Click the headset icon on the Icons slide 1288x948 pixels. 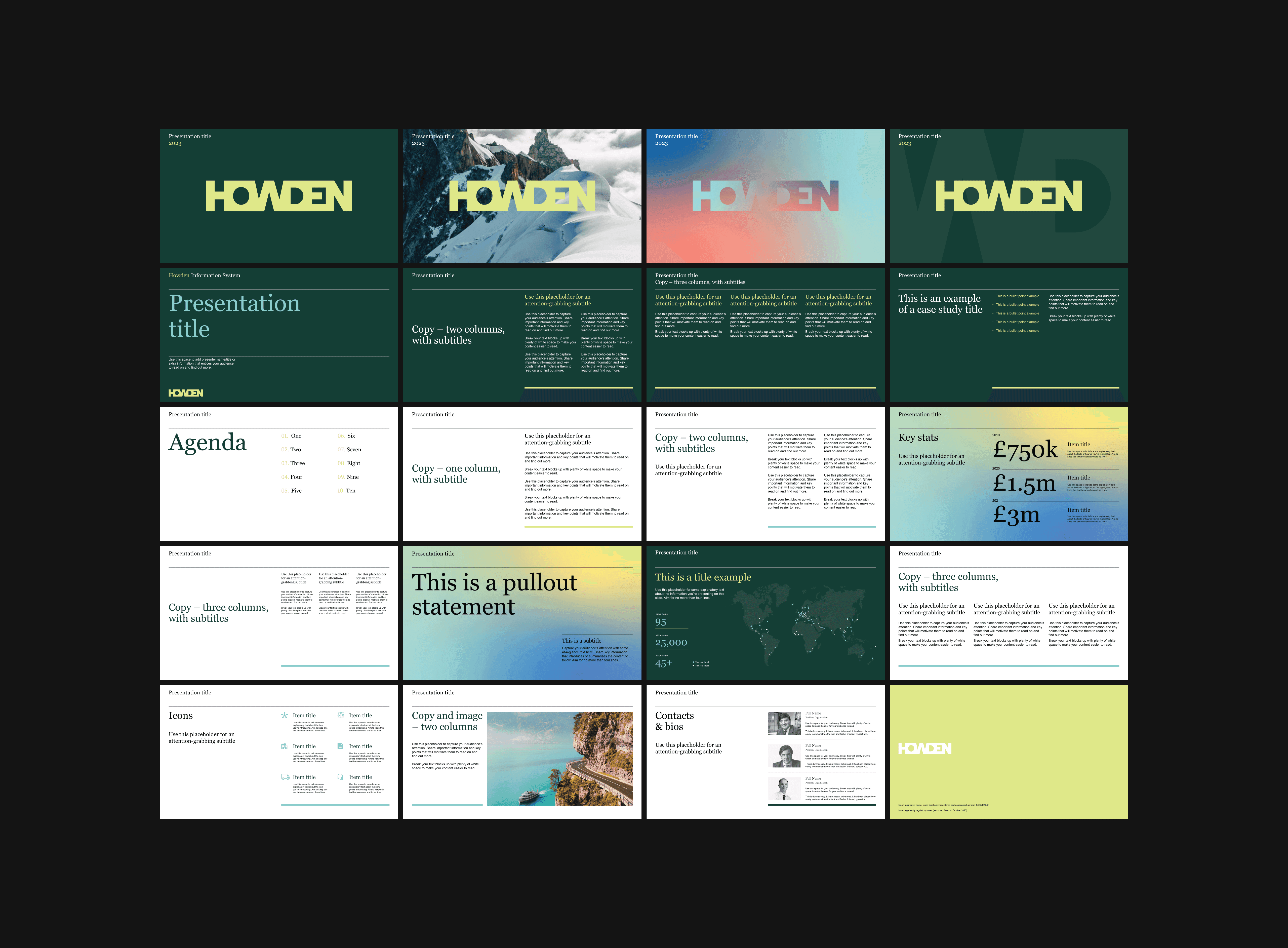[x=340, y=777]
